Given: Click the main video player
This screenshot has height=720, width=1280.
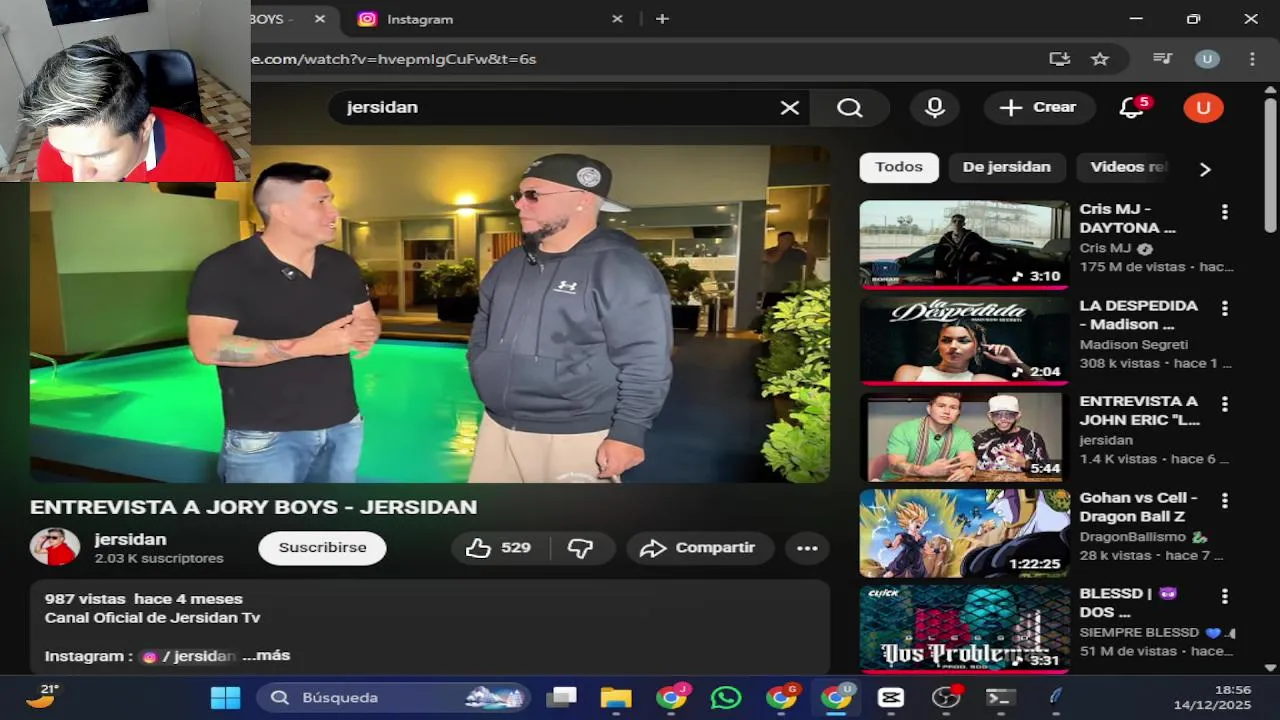Looking at the screenshot, I should pos(430,314).
